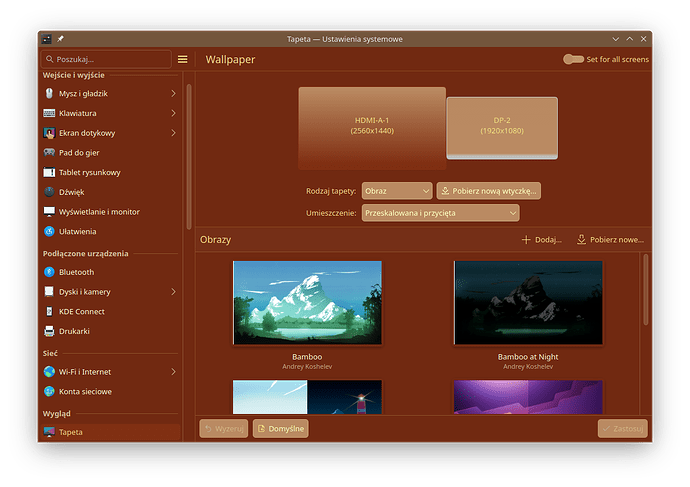The height and width of the screenshot is (487, 690).
Task: Click the monitor icon for Wyświetlanie i monitor
Action: tap(49, 212)
